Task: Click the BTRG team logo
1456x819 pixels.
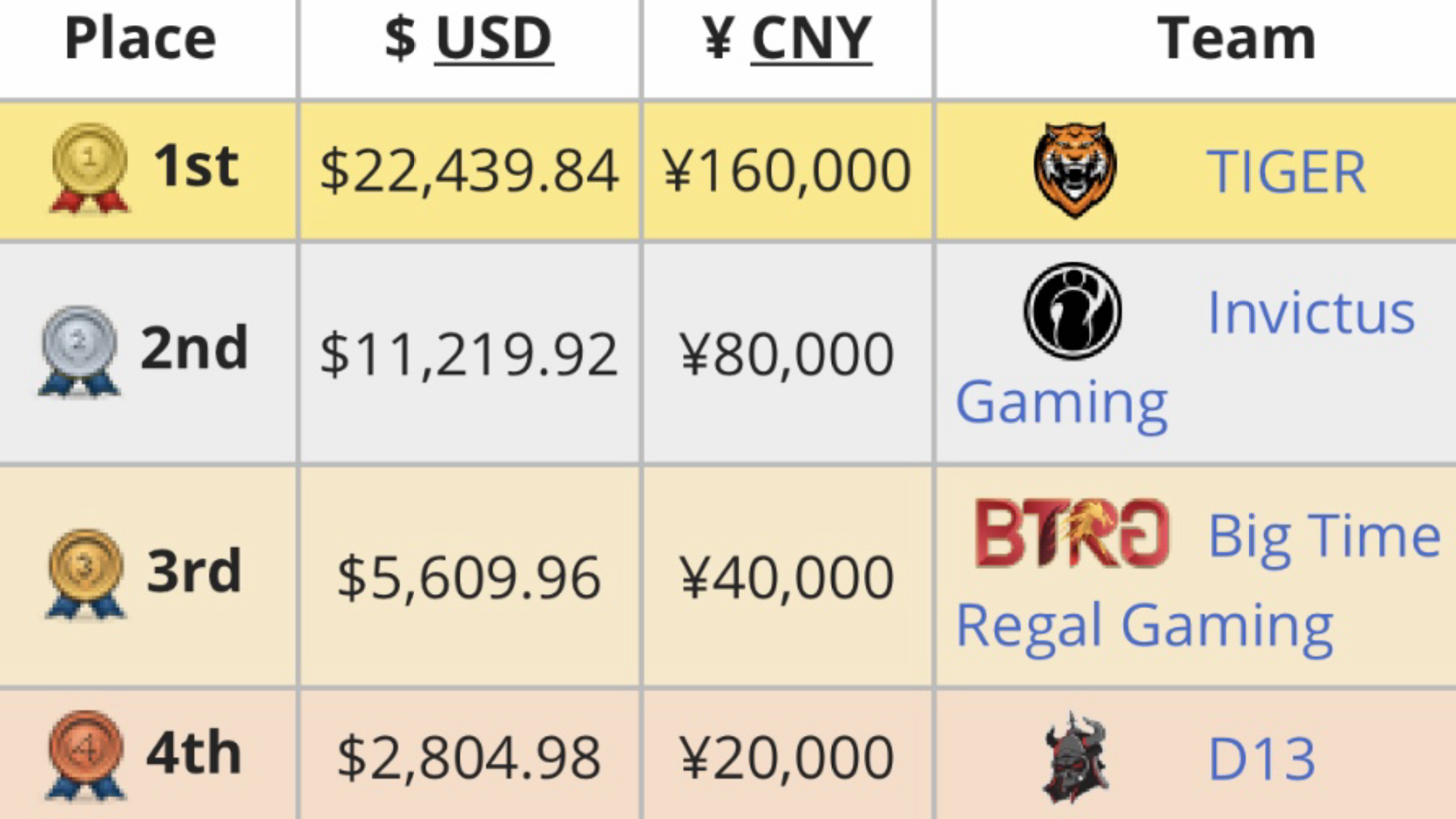Action: (1072, 533)
